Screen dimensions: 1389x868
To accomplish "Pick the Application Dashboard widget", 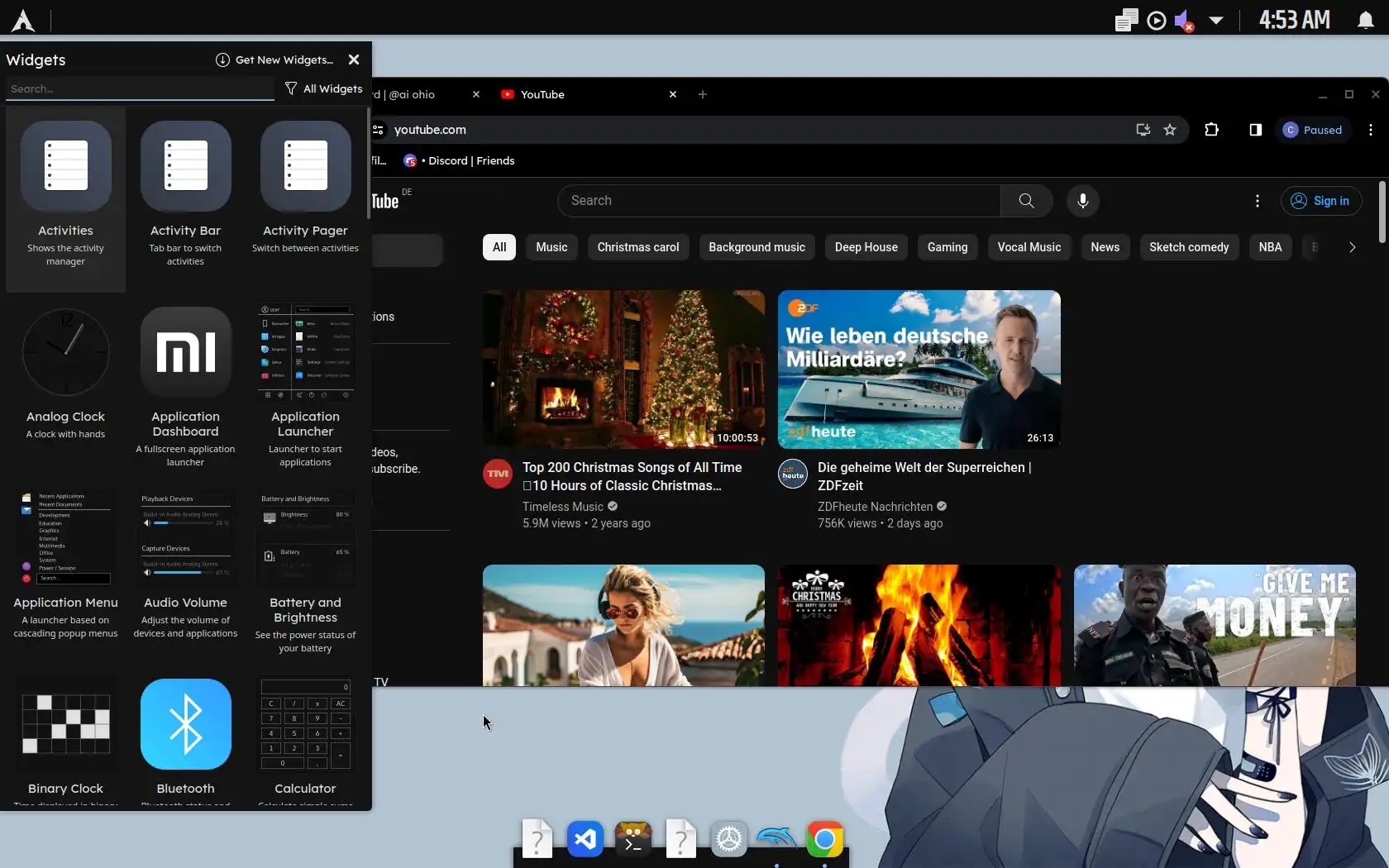I will 185,384.
